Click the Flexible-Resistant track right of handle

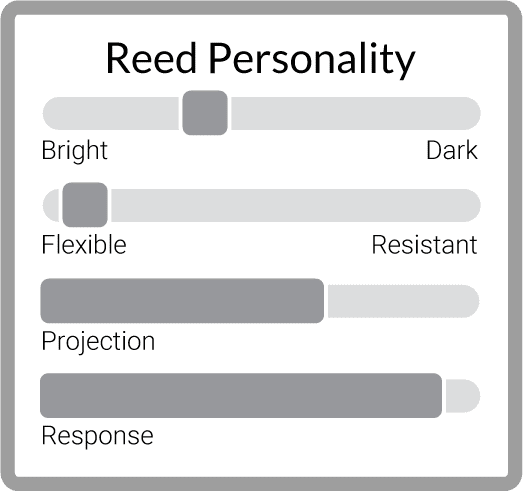click(x=296, y=205)
